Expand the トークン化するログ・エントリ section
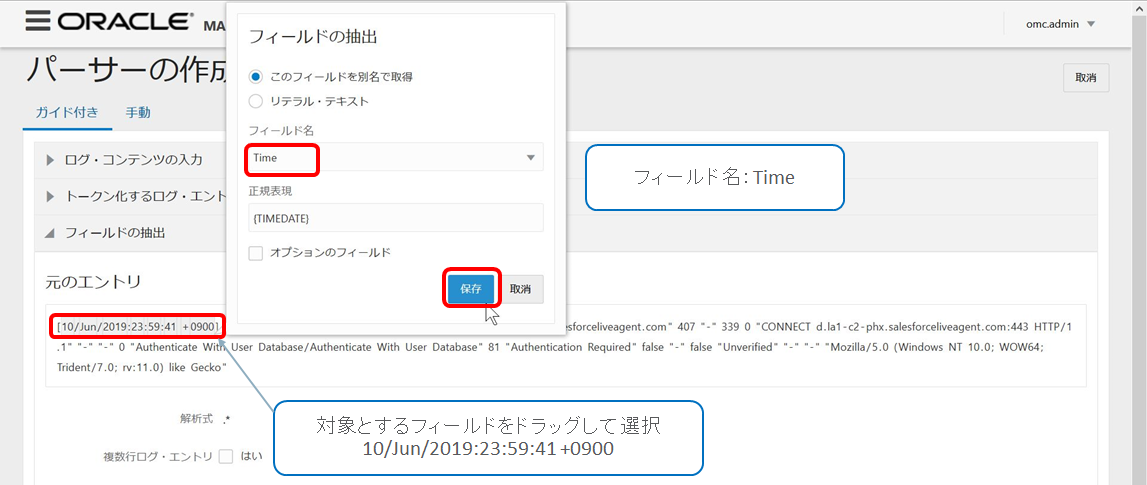 click(135, 196)
